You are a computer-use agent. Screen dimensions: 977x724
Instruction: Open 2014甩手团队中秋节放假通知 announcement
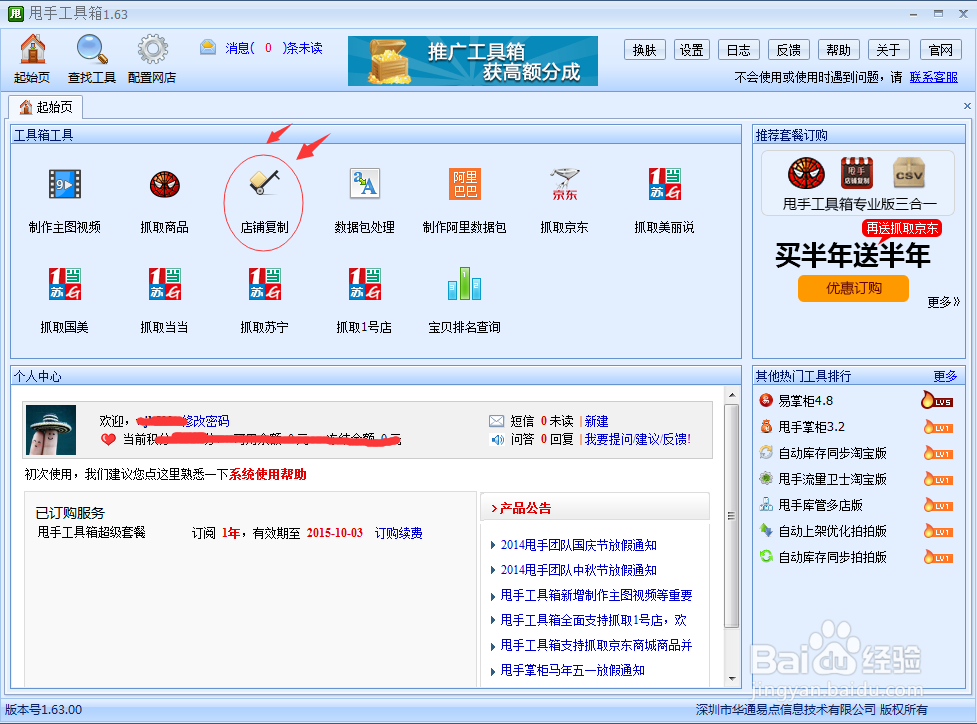578,570
